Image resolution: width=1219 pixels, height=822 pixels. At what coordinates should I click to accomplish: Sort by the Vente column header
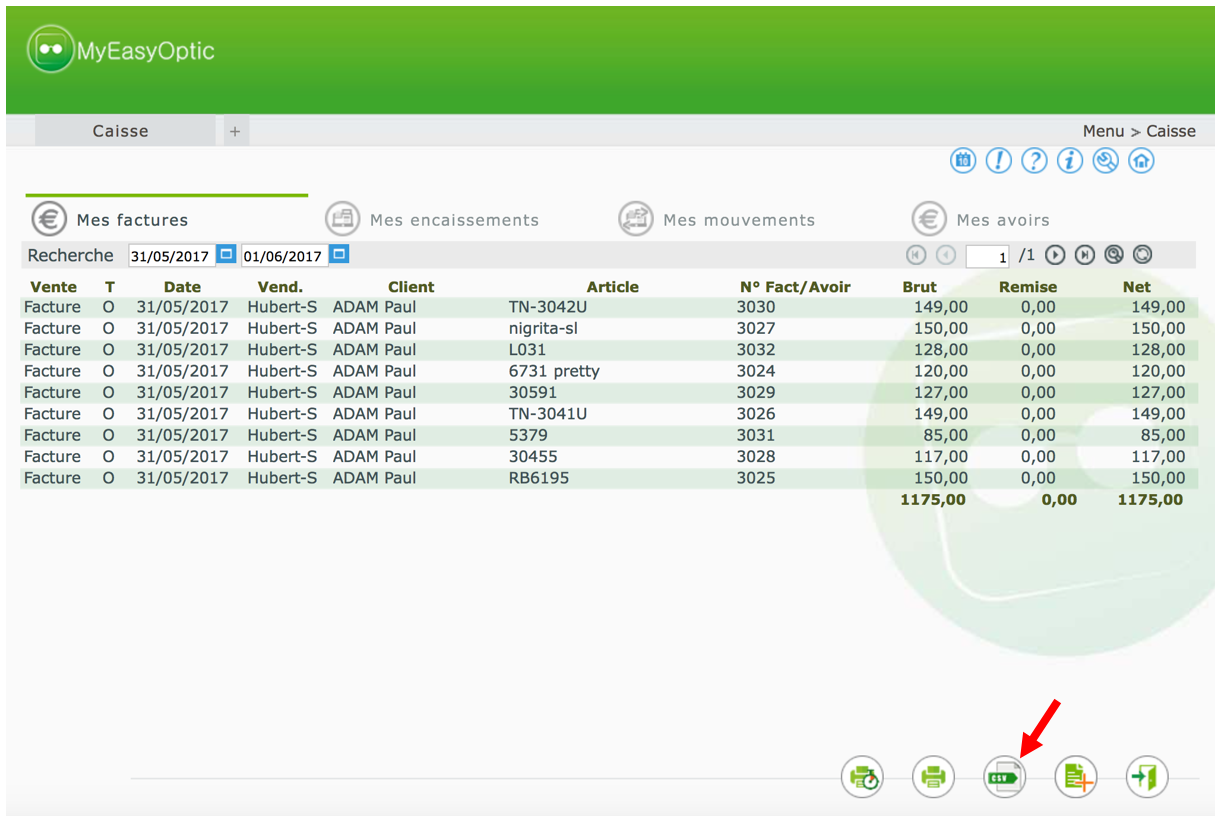click(x=53, y=287)
